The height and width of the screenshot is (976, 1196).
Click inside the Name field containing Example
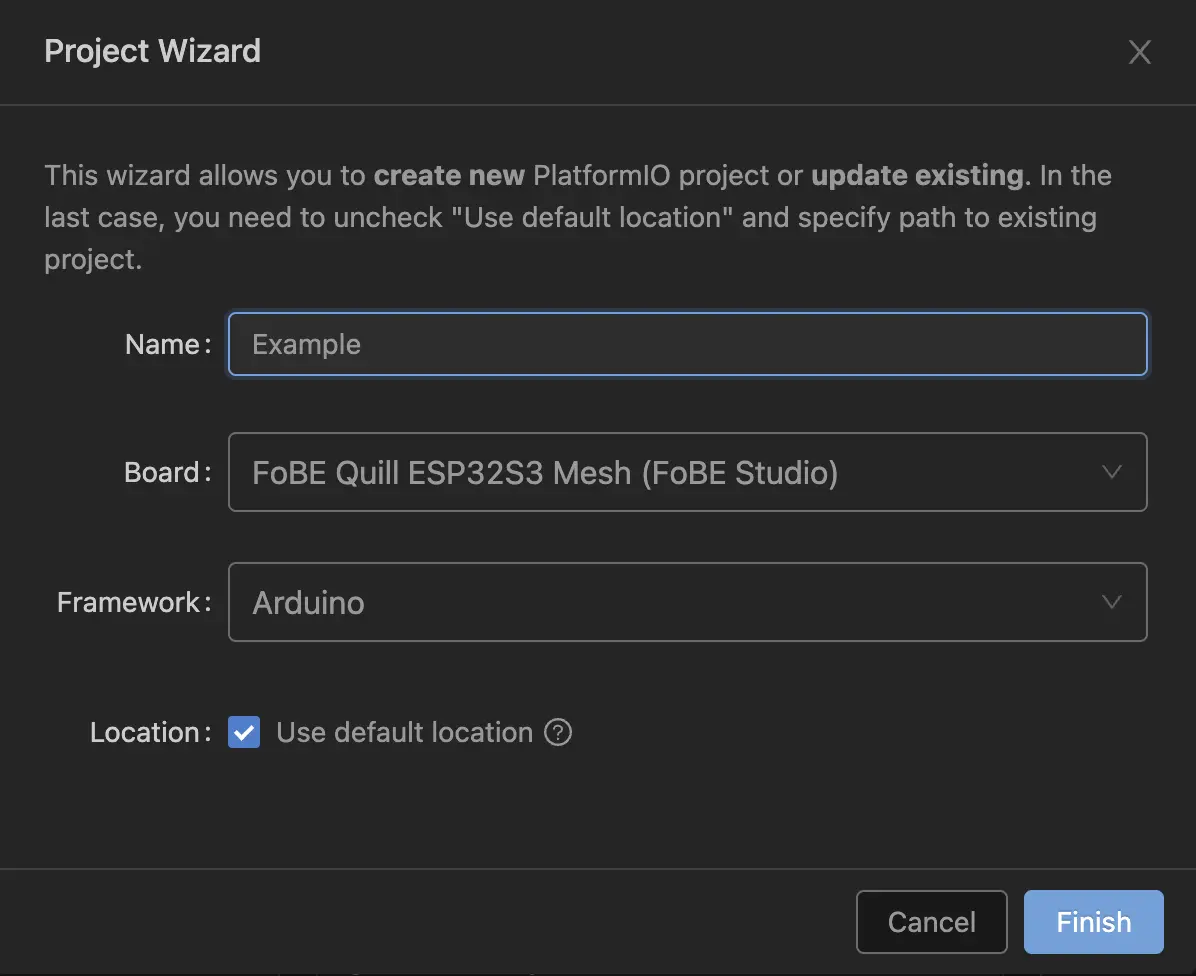pos(687,344)
